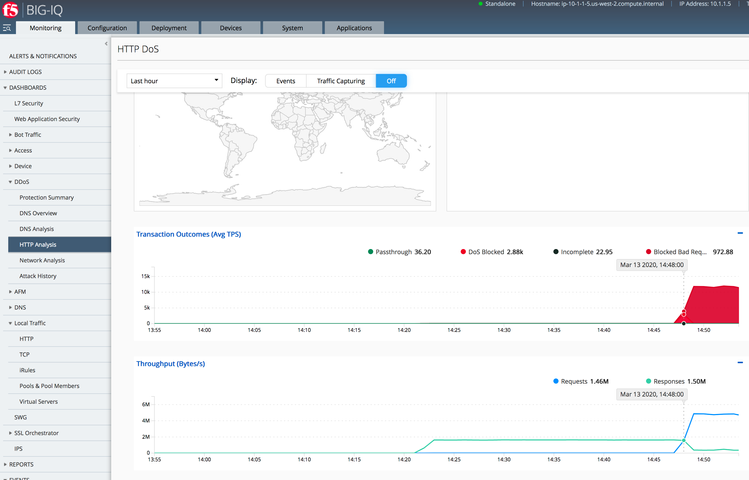
Task: Toggle the Passthrough legend dot
Action: click(x=370, y=252)
